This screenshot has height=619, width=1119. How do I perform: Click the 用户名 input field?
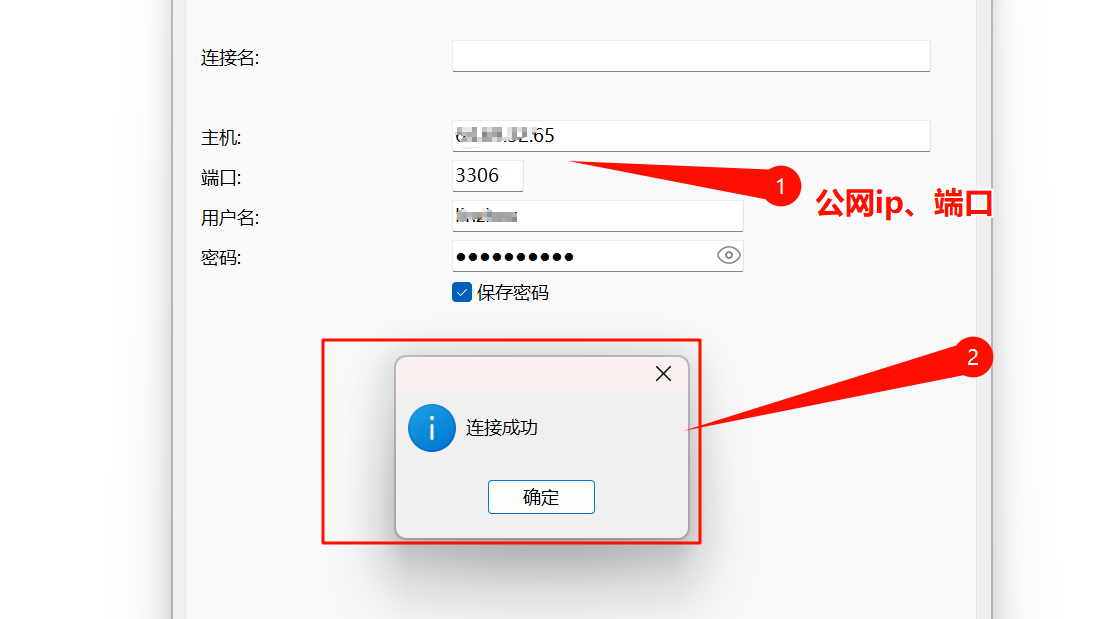coord(597,216)
